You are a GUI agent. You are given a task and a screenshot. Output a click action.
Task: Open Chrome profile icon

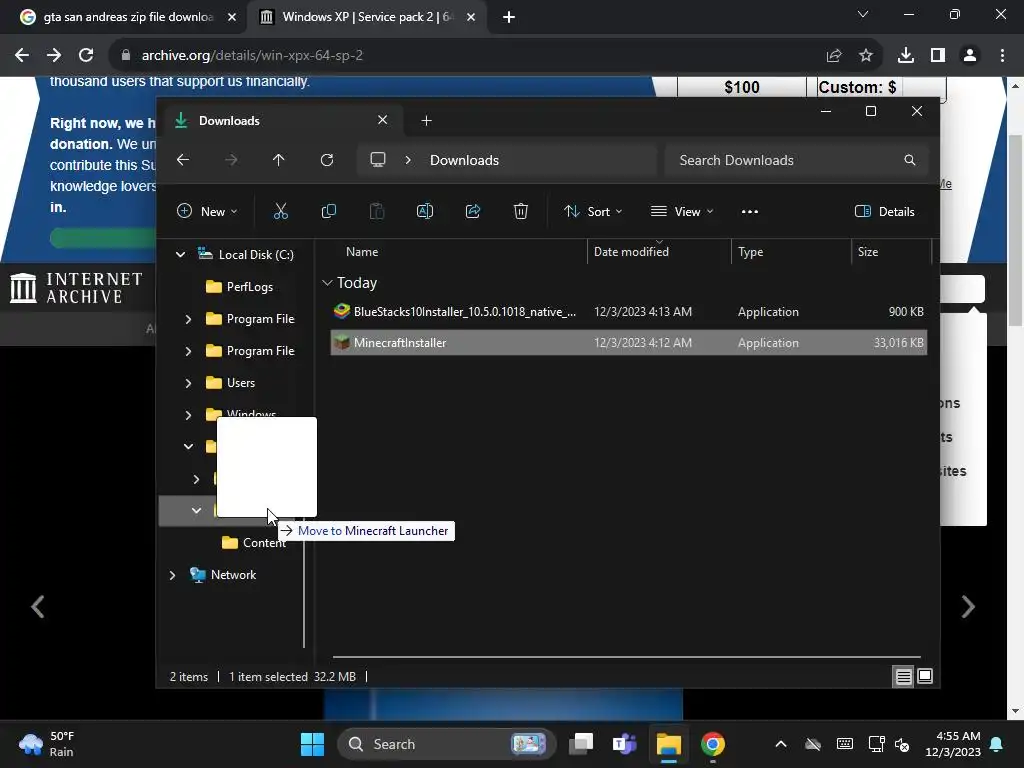970,56
